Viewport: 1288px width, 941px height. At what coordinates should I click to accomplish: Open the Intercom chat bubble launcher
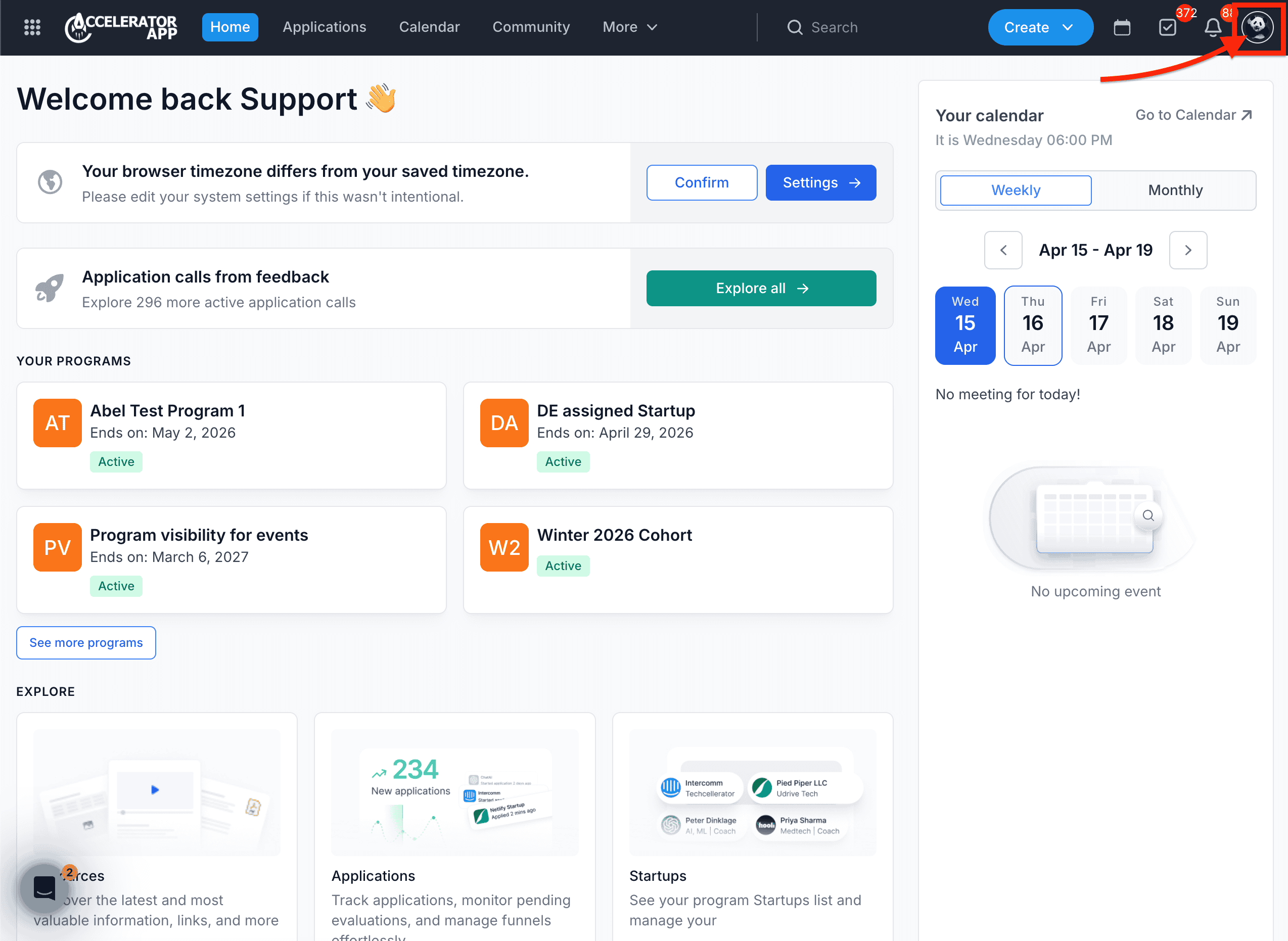coord(44,888)
